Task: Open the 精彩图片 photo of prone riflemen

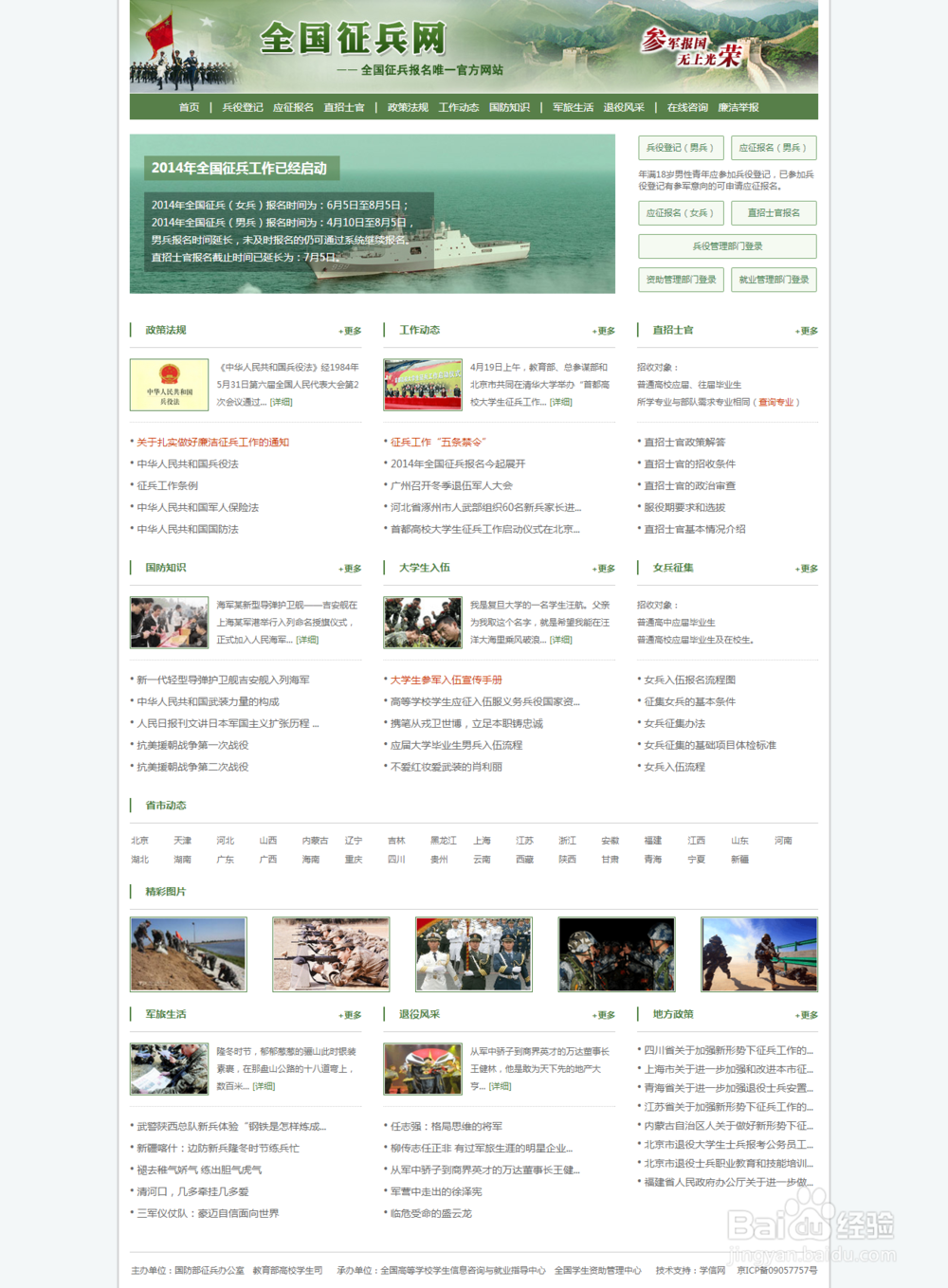Action: click(331, 954)
